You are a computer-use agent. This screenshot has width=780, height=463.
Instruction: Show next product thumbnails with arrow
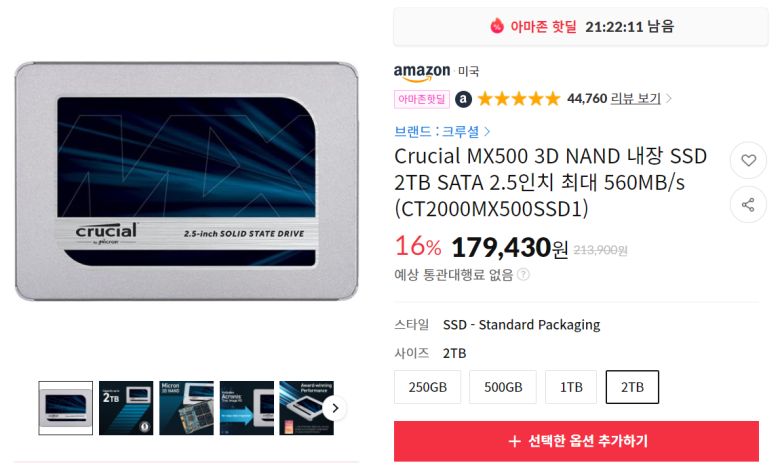point(335,408)
